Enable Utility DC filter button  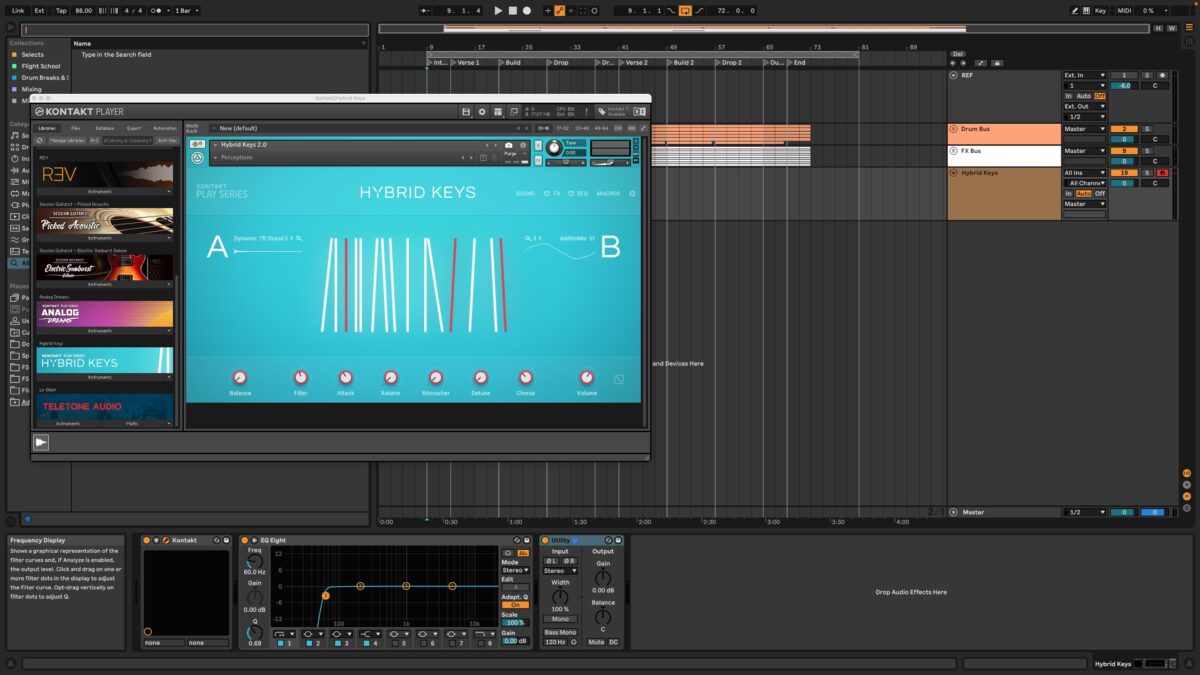[613, 641]
